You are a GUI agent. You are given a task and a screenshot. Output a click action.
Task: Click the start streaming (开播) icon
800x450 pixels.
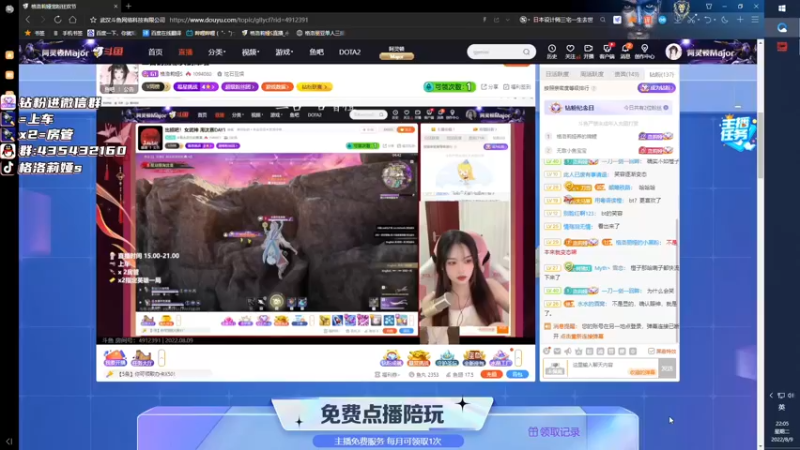click(588, 52)
